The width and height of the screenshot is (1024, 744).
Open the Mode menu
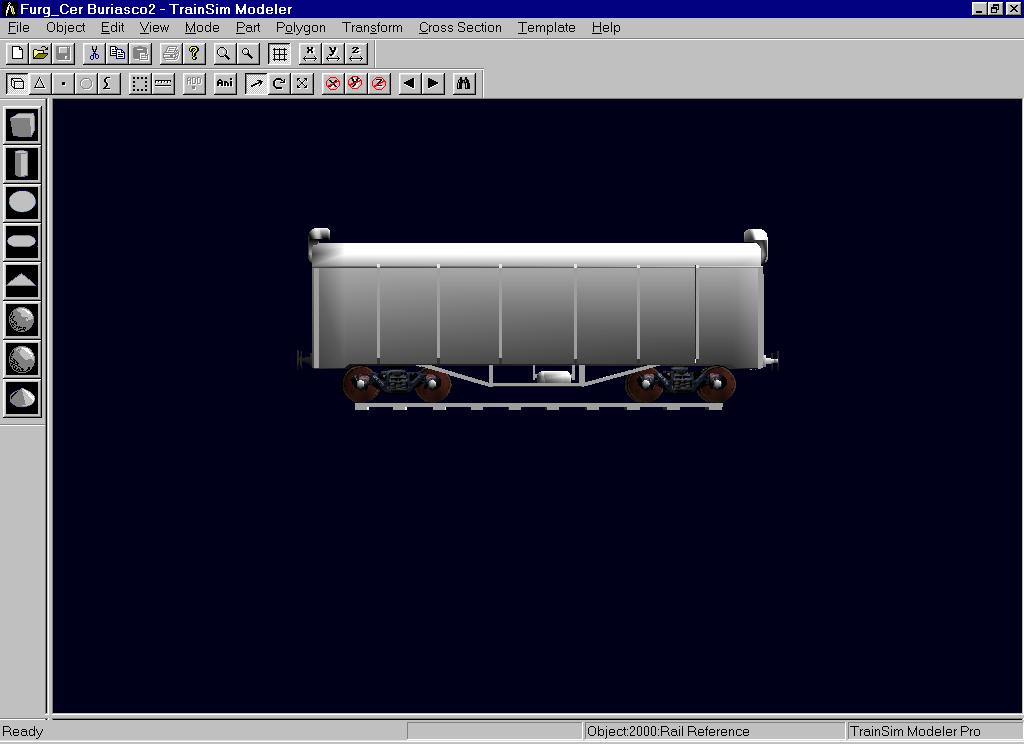(x=202, y=27)
